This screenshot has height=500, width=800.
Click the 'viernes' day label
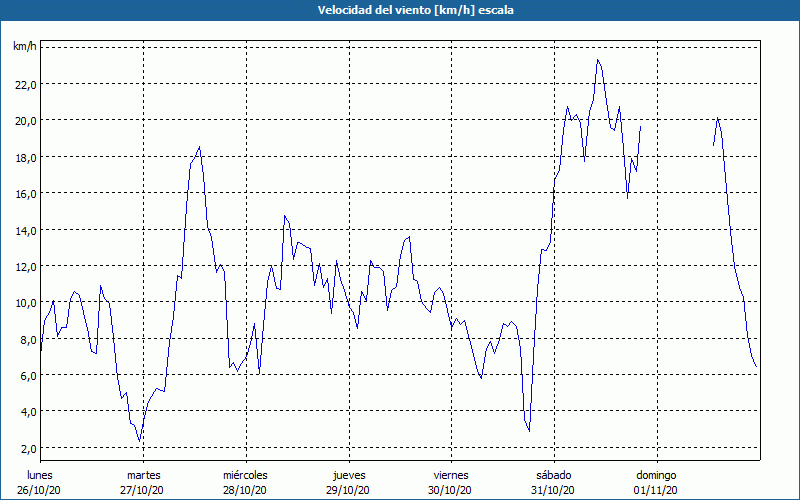click(x=451, y=475)
